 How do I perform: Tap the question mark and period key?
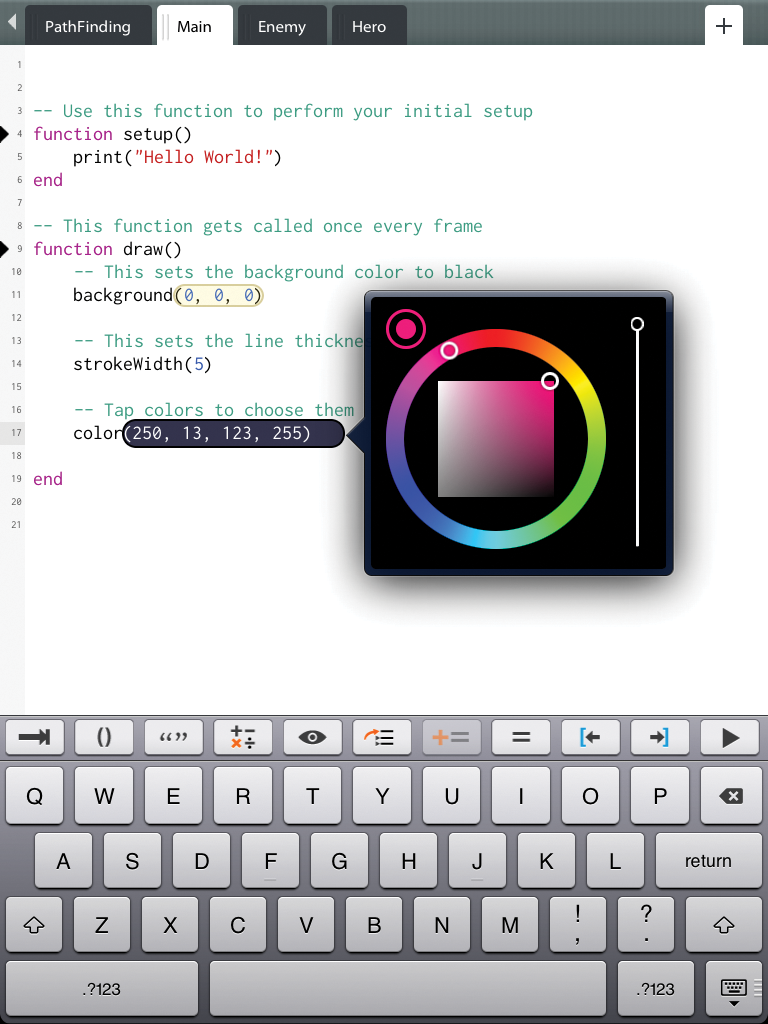(x=646, y=925)
